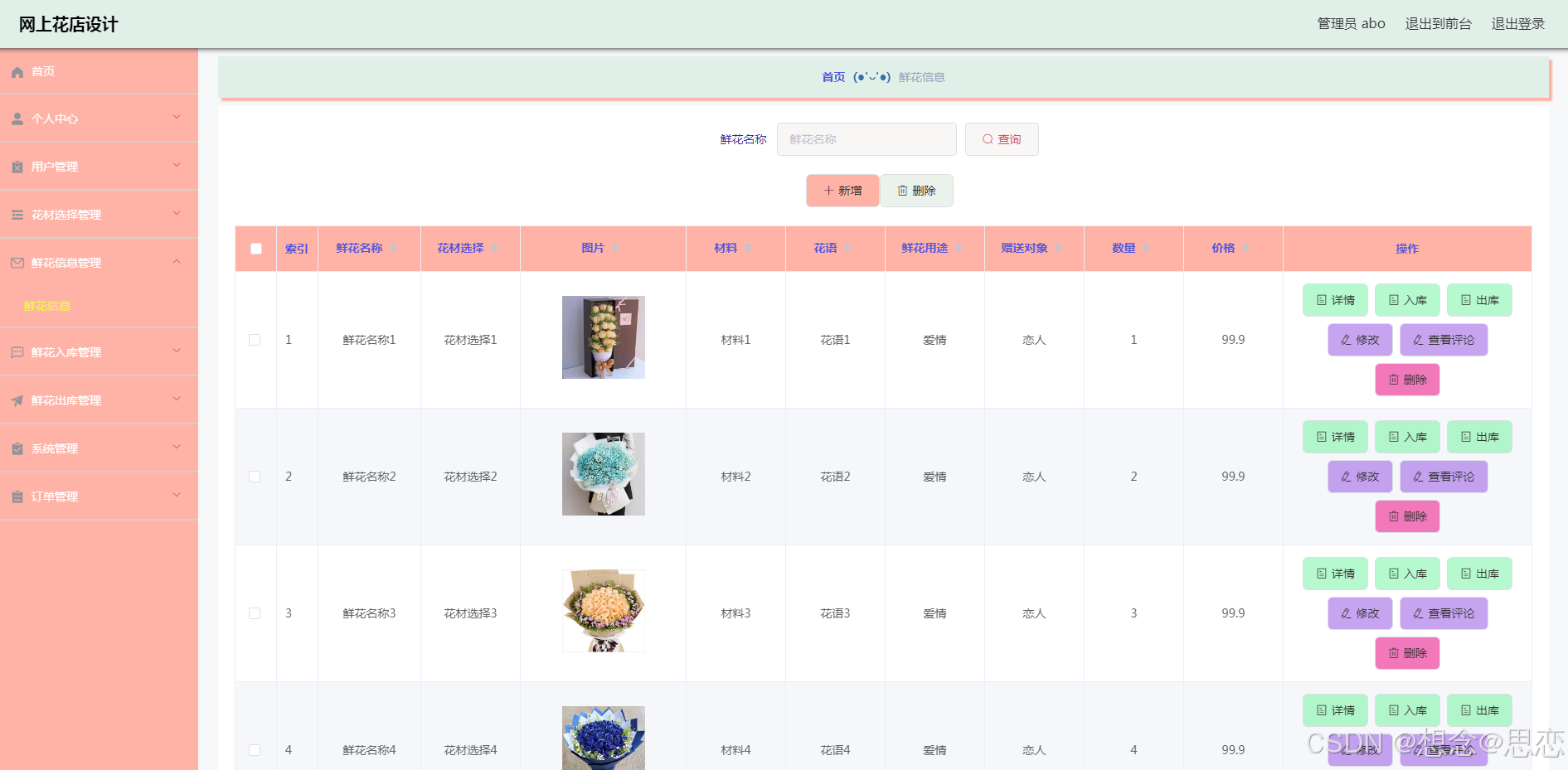The height and width of the screenshot is (770, 1568).
Task: Click 退出登录 in the top bar
Action: click(x=1518, y=24)
